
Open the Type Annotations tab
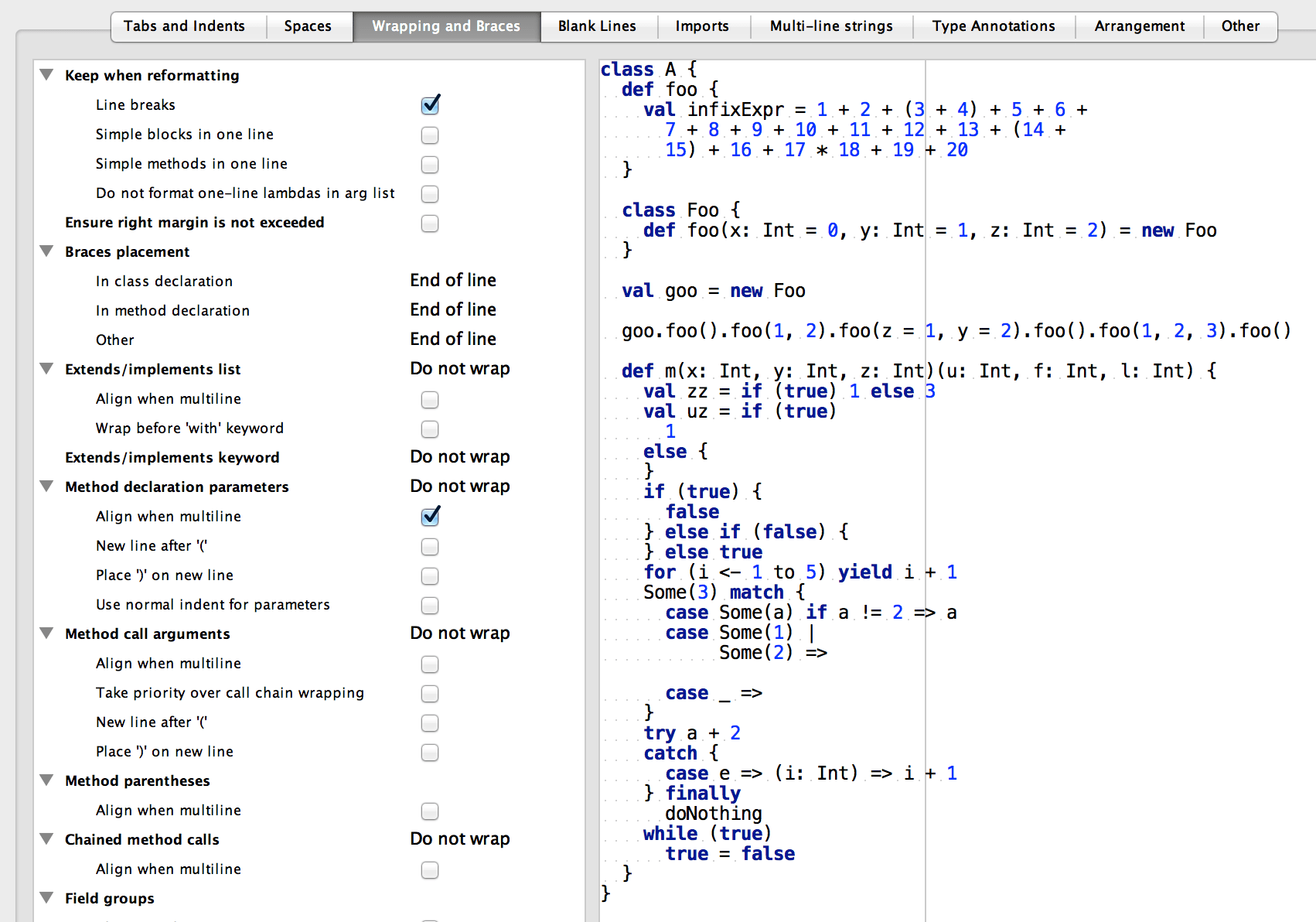tap(994, 26)
